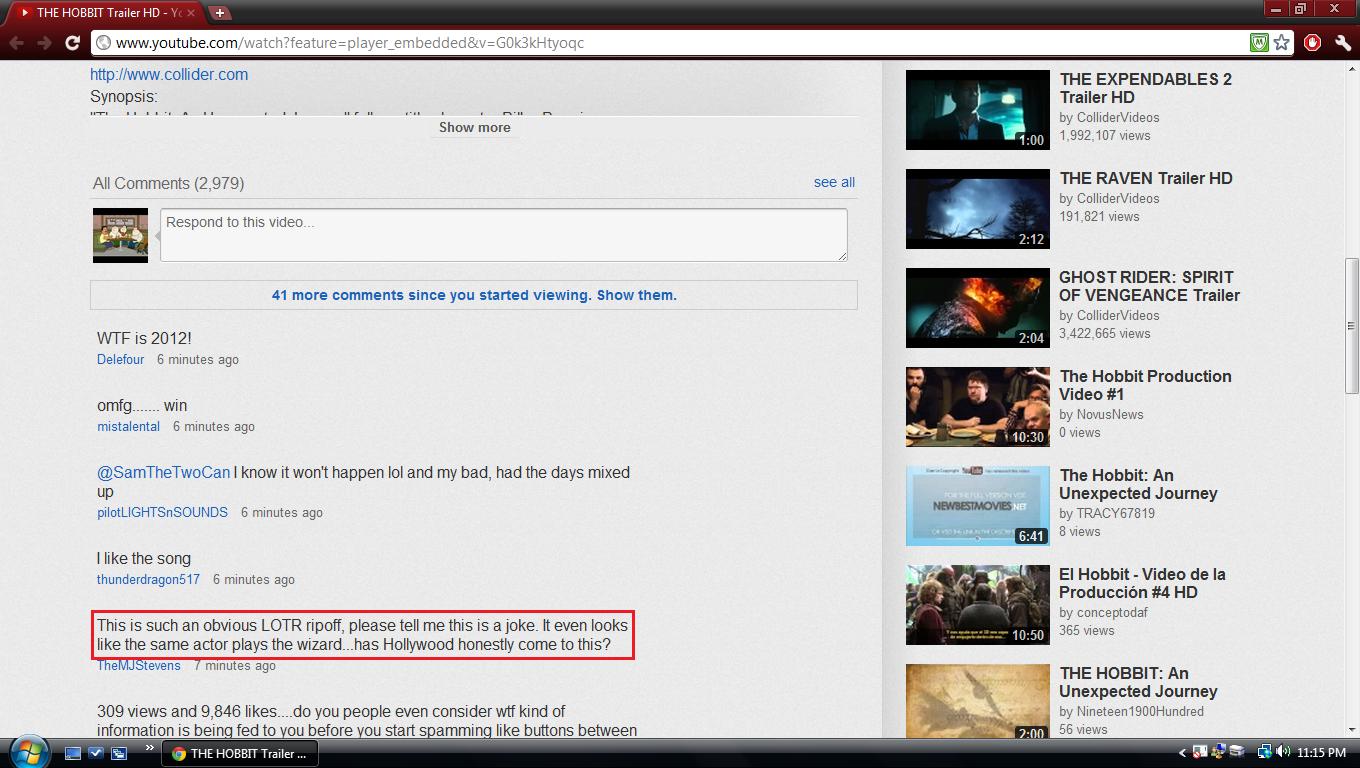Play THE EXPENDABLES 2 Trailer thumbnail

pyautogui.click(x=978, y=110)
